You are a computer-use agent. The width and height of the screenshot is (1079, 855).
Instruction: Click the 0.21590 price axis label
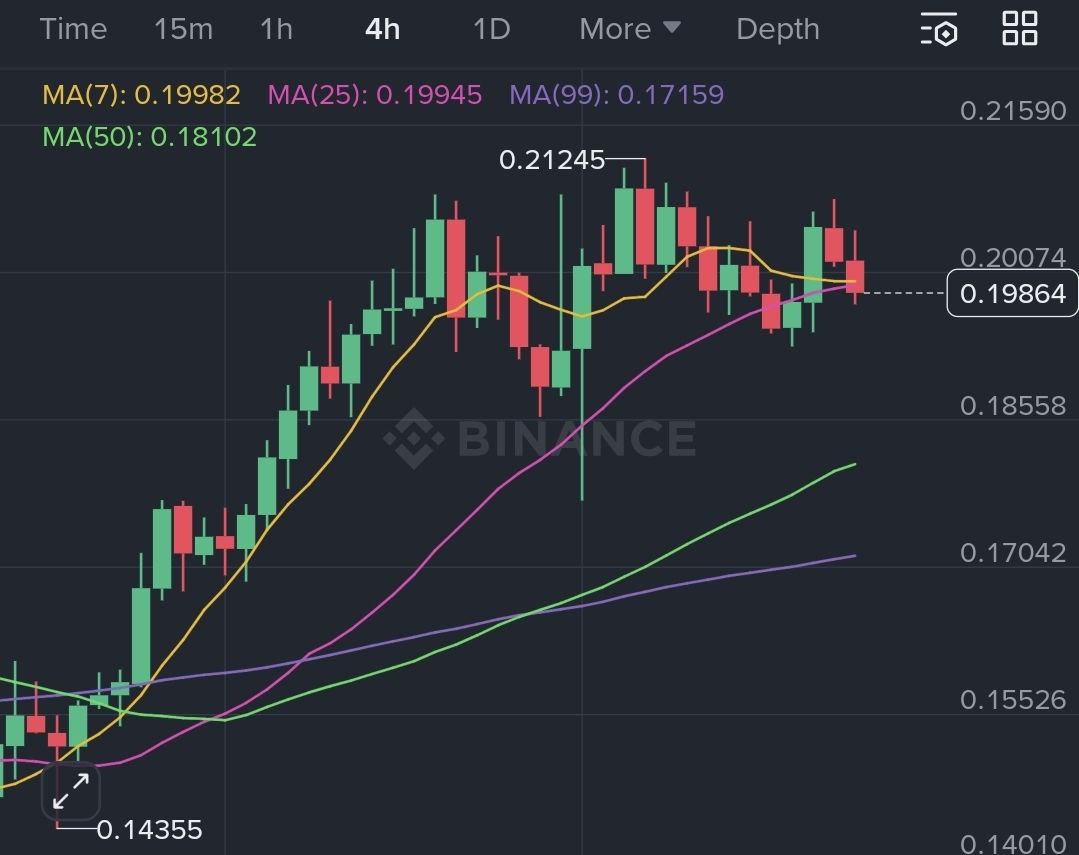pos(1013,110)
